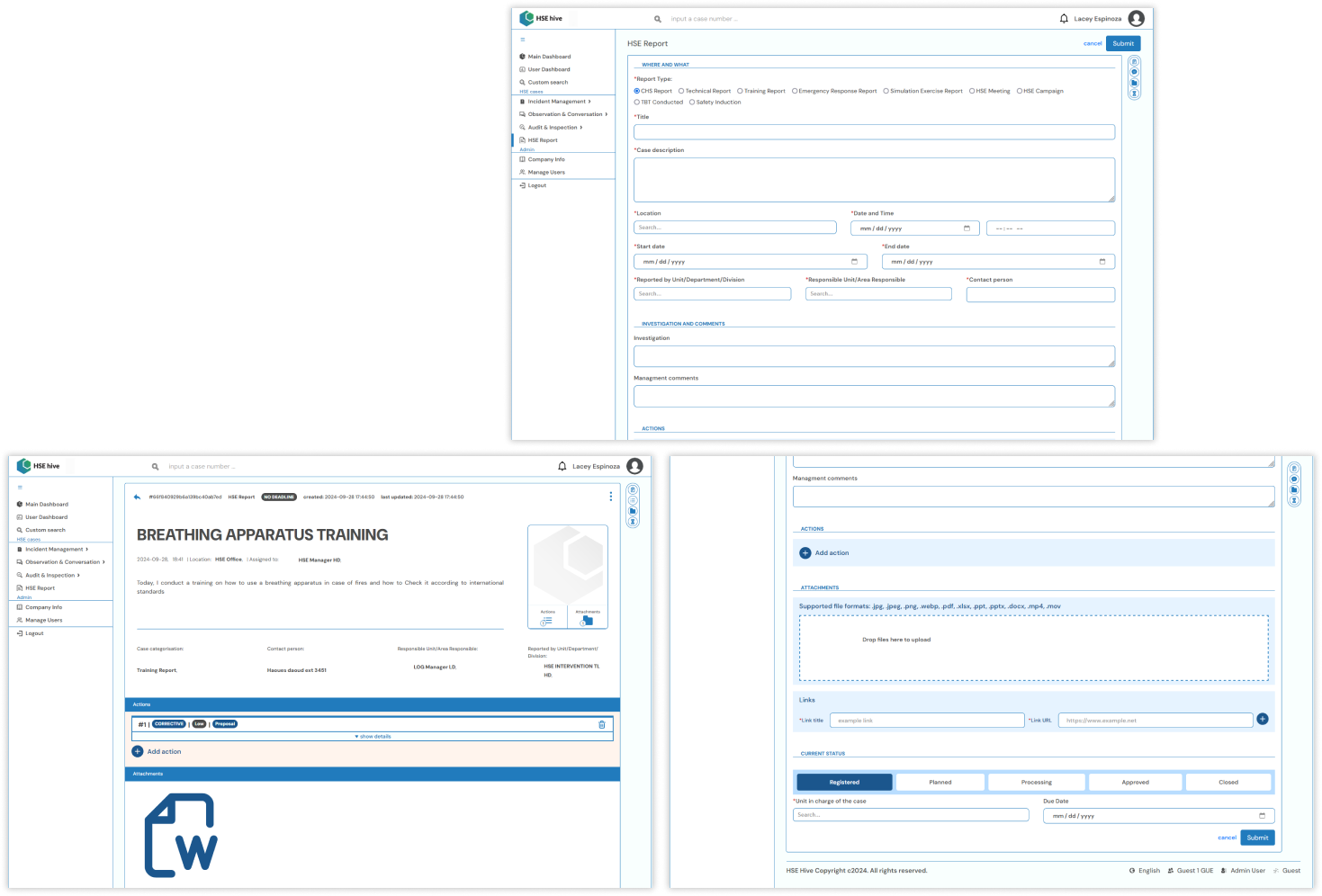Open the English language selector in the footer

point(1144,871)
